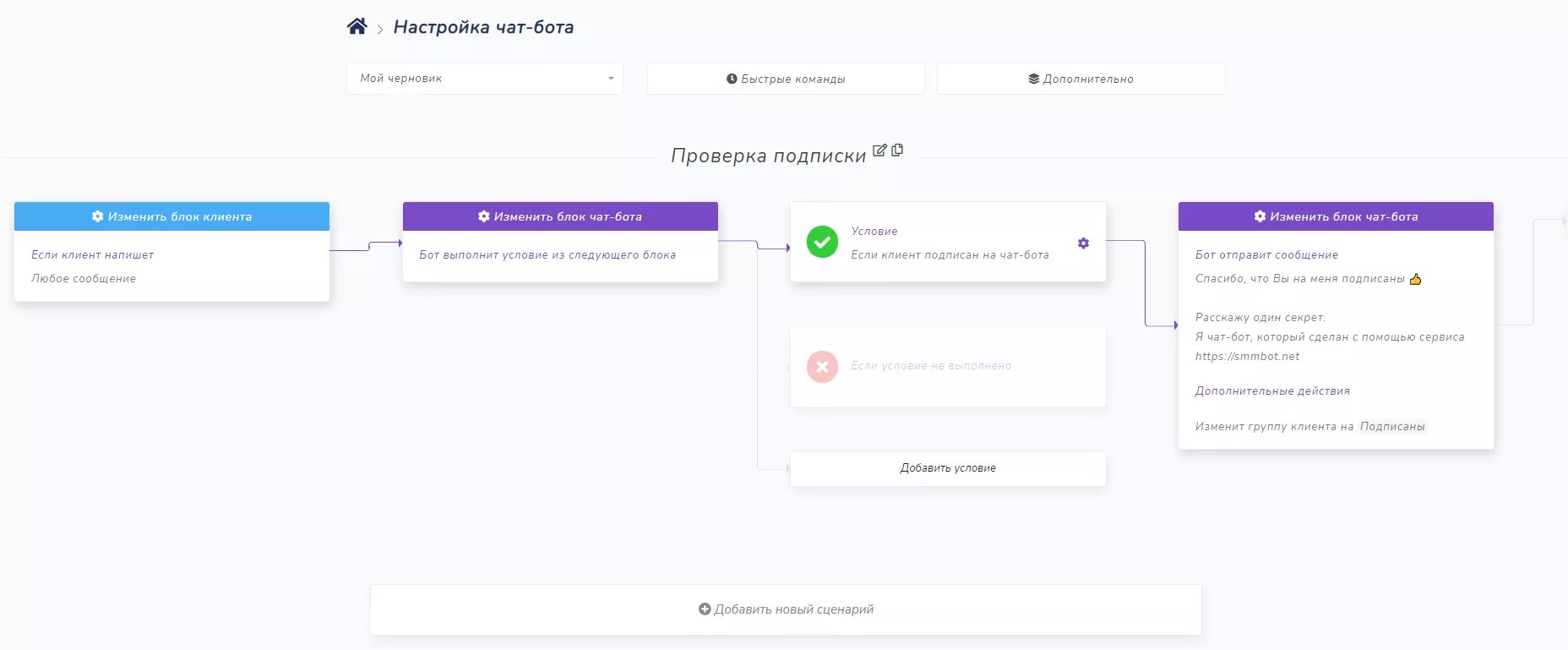The image size is (1568, 650).
Task: Click the 'Настройка чат-бота' breadcrumb title
Action: (x=483, y=27)
